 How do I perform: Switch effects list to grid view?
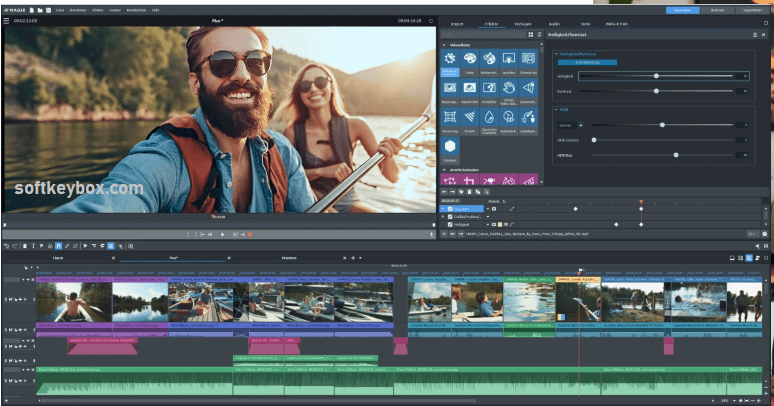531,35
